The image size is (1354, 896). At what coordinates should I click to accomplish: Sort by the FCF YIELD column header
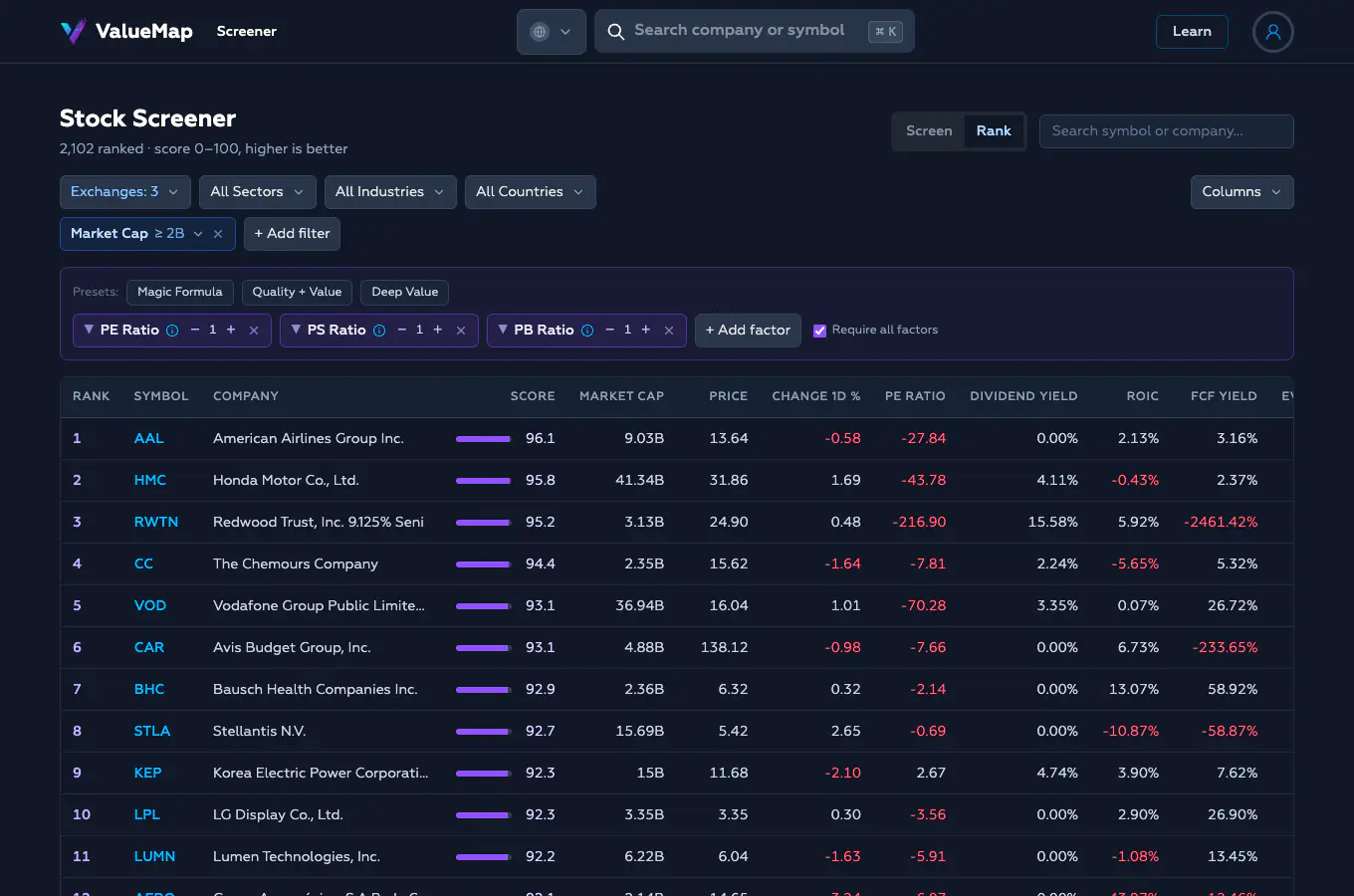coord(1224,396)
